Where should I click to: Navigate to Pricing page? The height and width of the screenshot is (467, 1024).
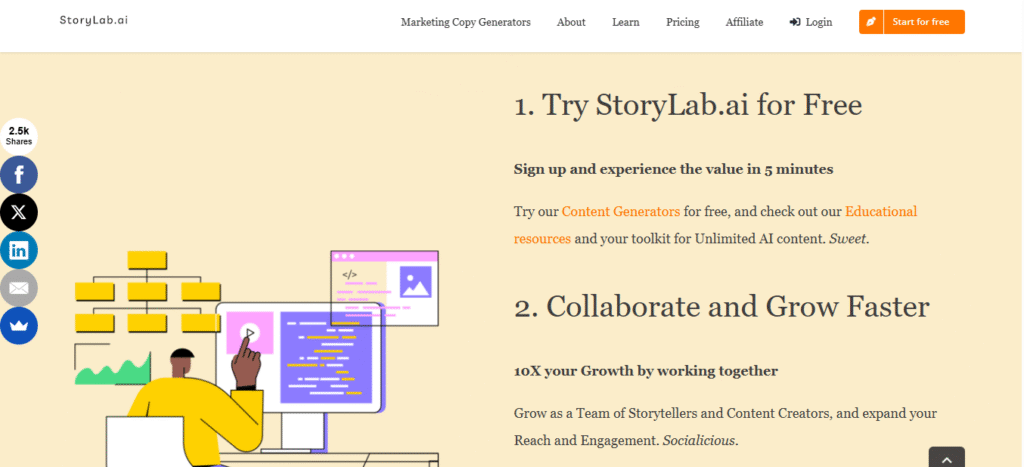(x=683, y=22)
